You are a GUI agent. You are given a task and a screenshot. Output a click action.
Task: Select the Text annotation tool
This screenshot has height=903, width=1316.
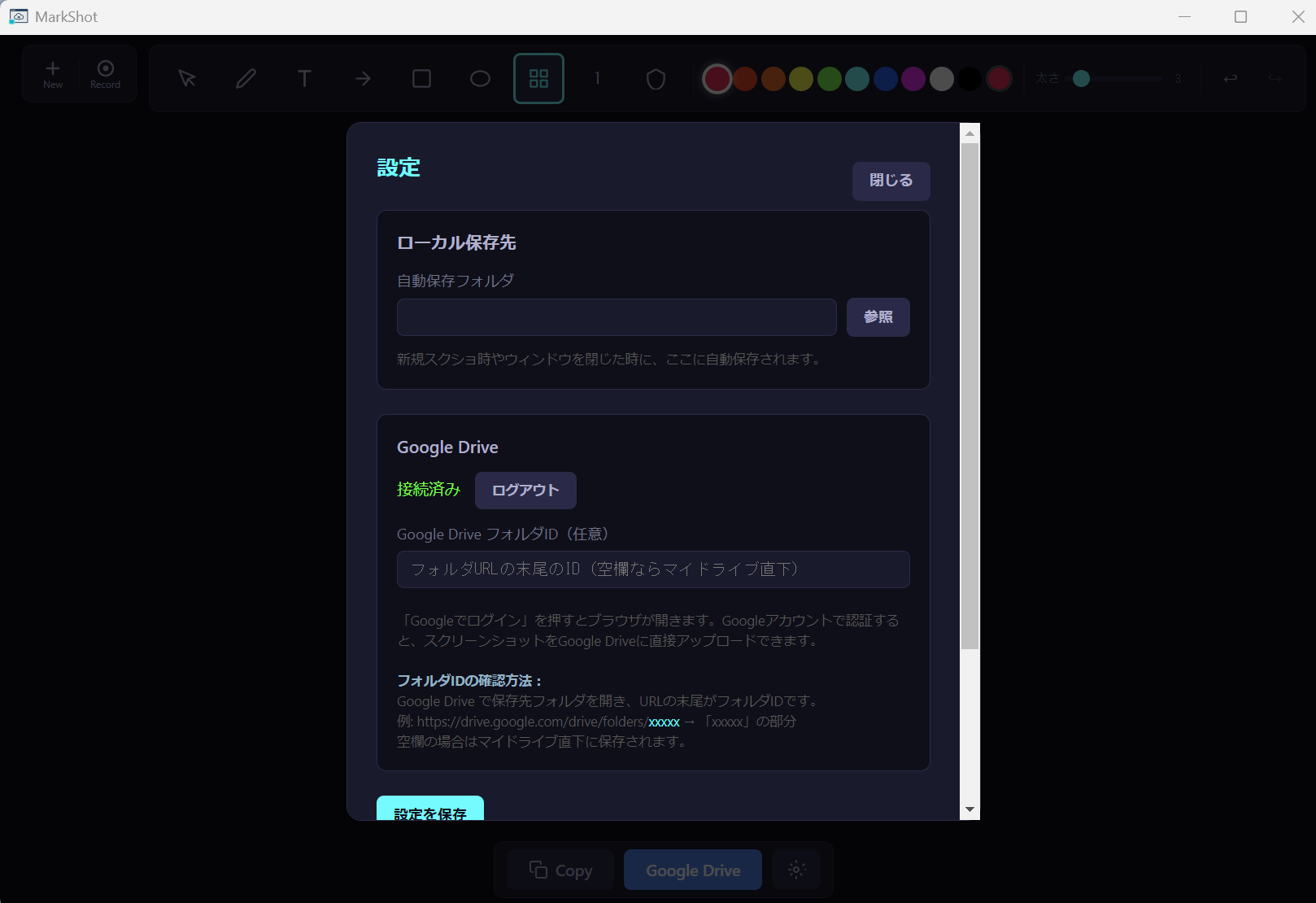(x=304, y=78)
